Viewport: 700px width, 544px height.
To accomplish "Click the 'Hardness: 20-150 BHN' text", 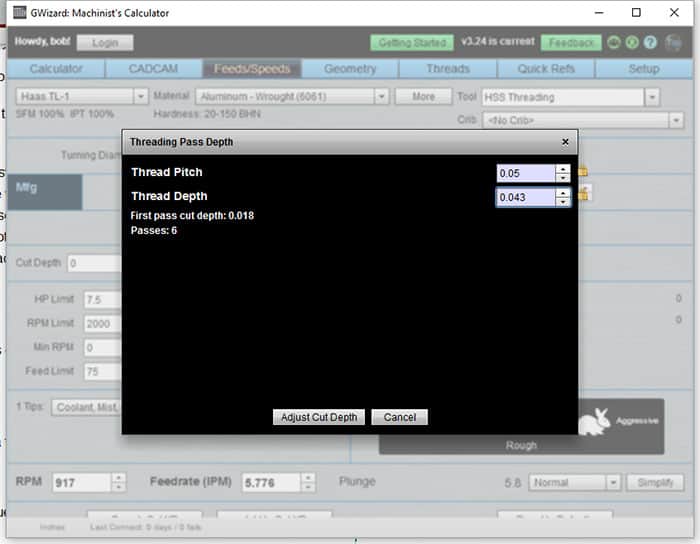I will tap(207, 114).
